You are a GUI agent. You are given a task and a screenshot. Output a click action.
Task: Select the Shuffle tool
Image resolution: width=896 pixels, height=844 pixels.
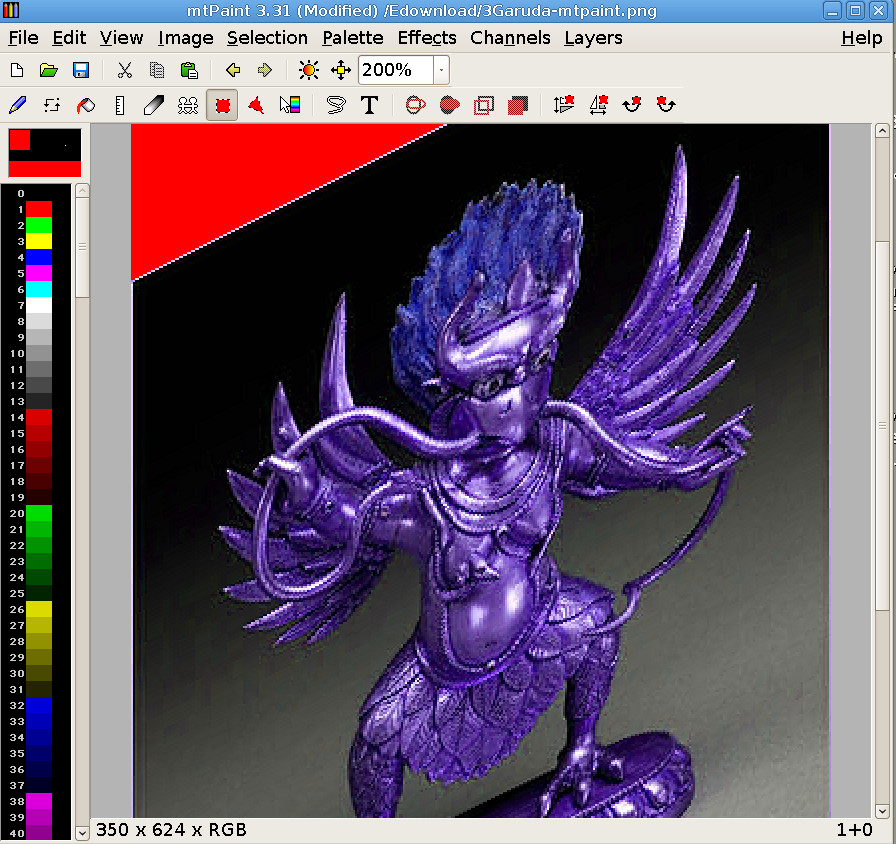(x=52, y=105)
